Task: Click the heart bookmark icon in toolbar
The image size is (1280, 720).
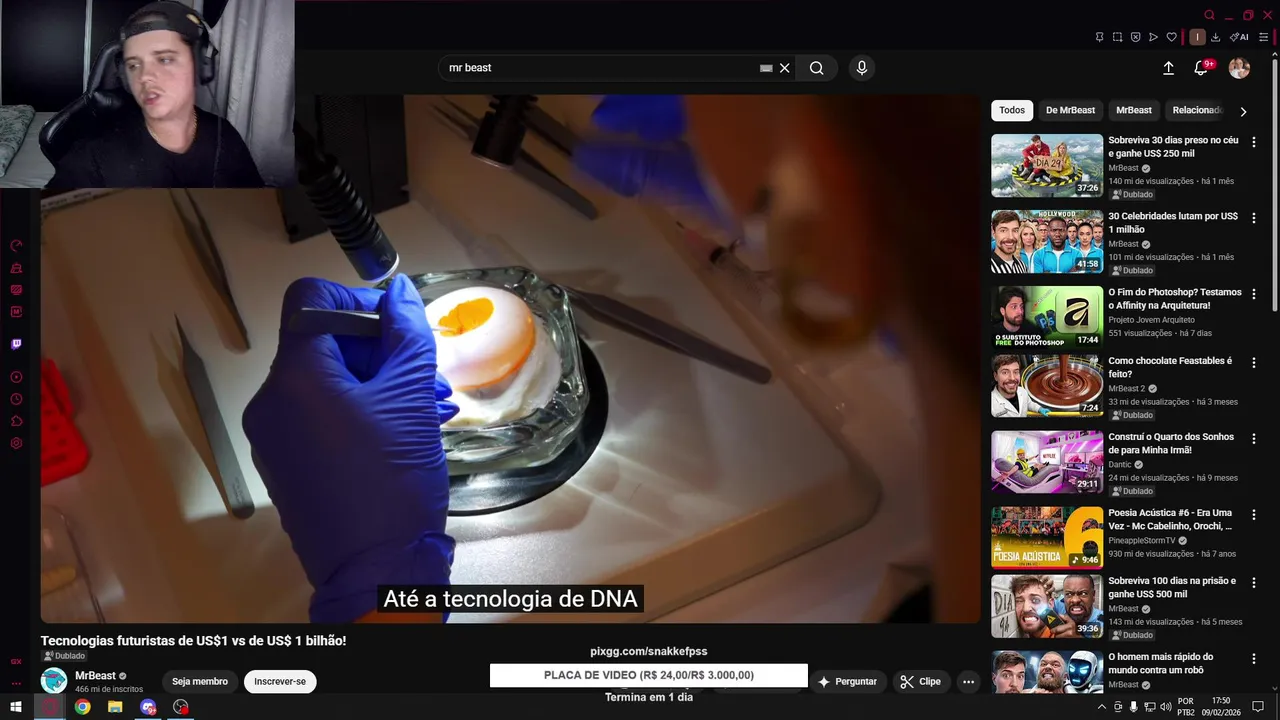Action: pos(1171,37)
